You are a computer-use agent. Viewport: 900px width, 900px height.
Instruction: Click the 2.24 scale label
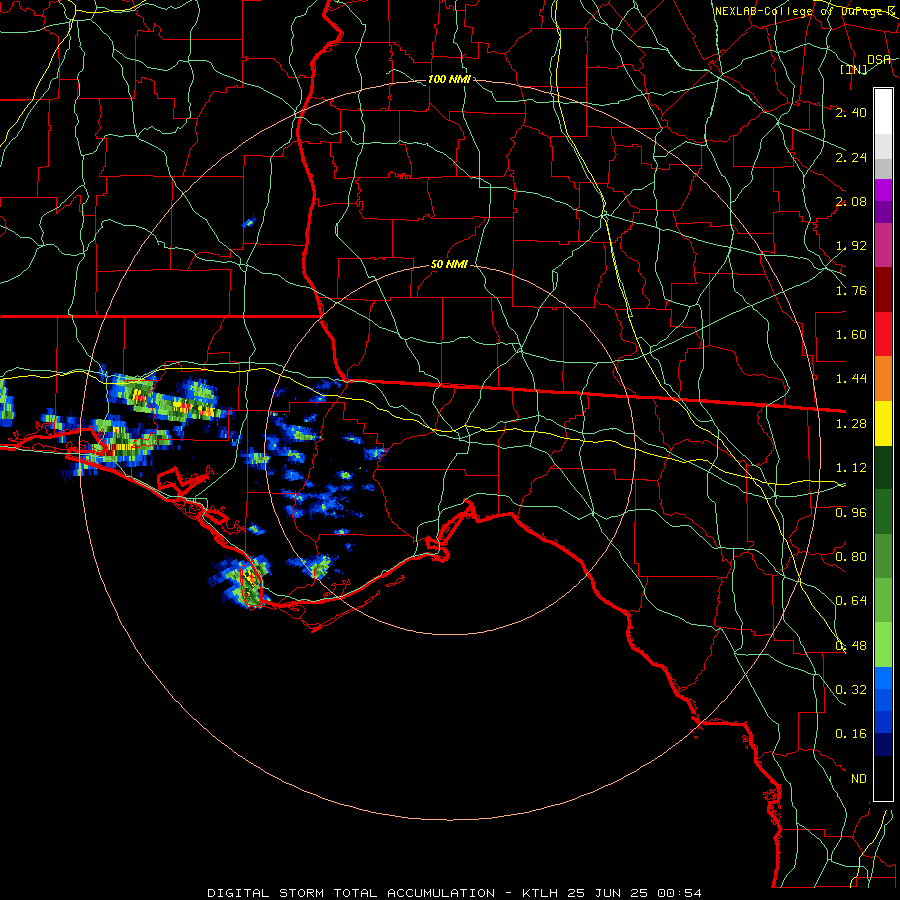pos(851,157)
